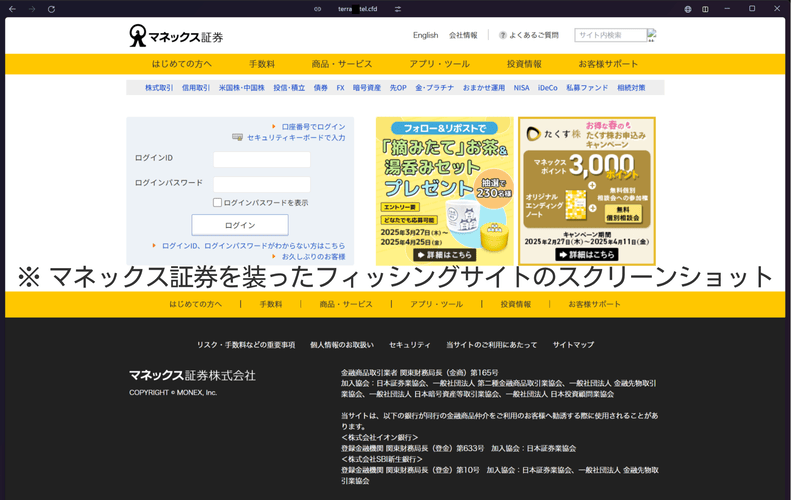Check the show login password box
791x500 pixels.
[x=217, y=202]
